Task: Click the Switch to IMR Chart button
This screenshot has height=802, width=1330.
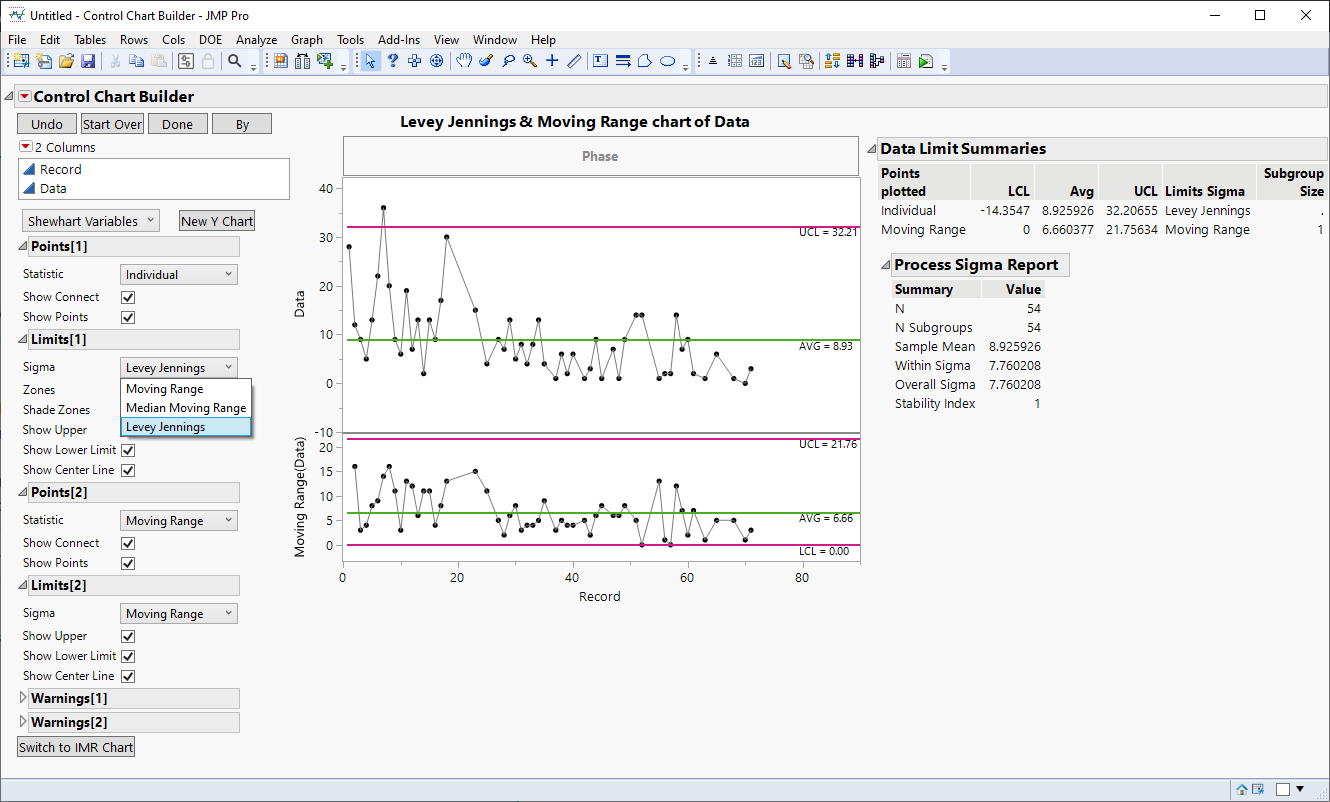Action: click(75, 746)
